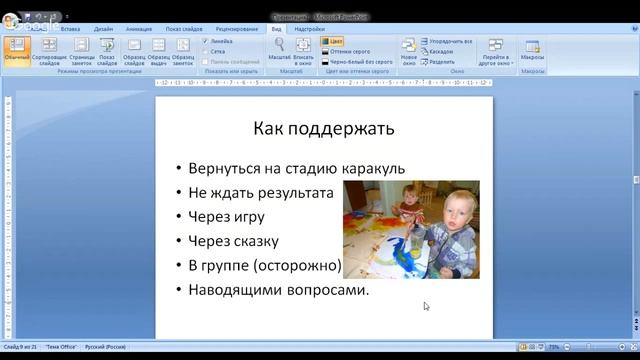The height and width of the screenshot is (360, 640).
Task: Click bullet Не ждать результата
Action: pos(261,193)
